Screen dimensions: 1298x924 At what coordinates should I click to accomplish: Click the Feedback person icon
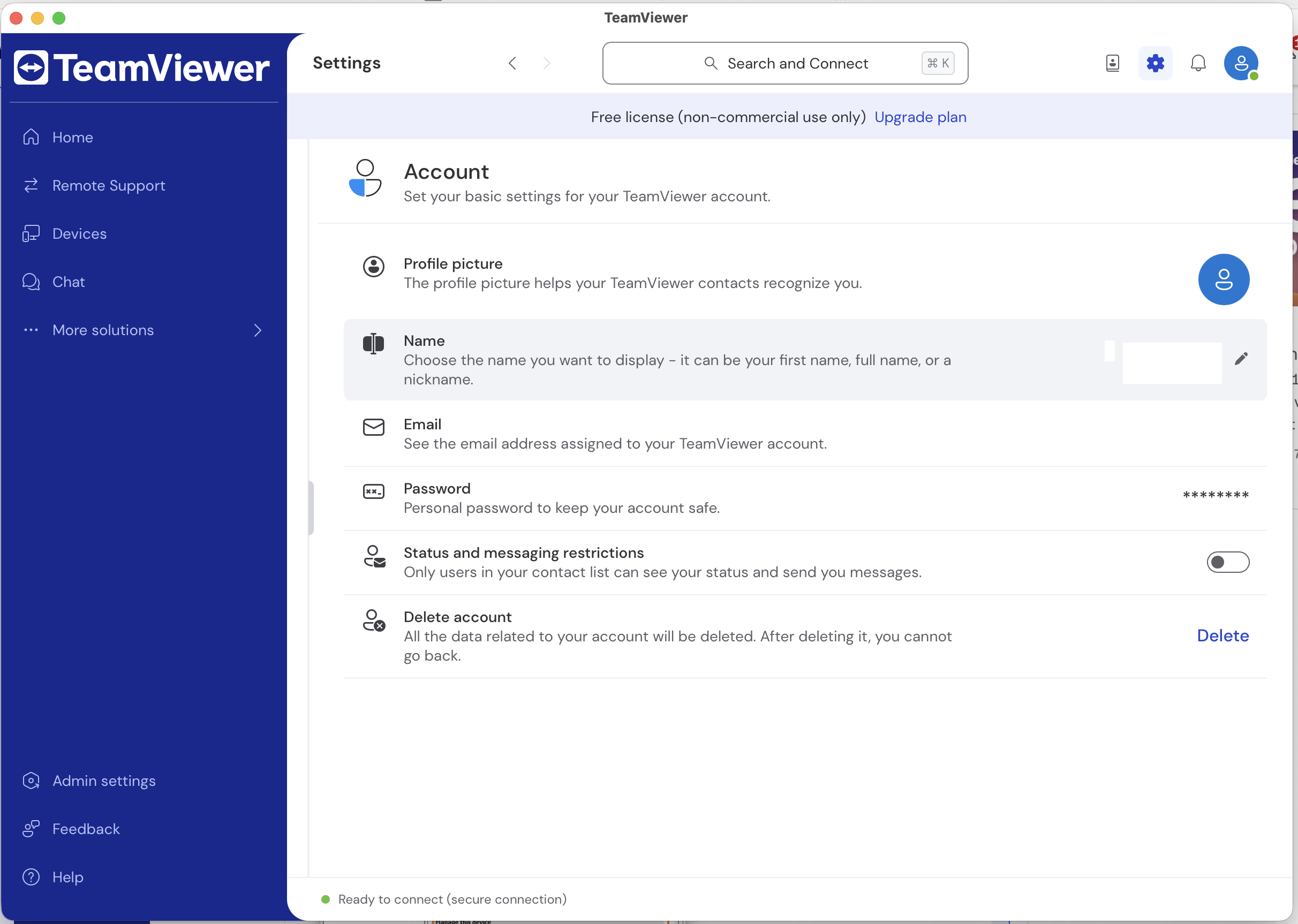31,829
